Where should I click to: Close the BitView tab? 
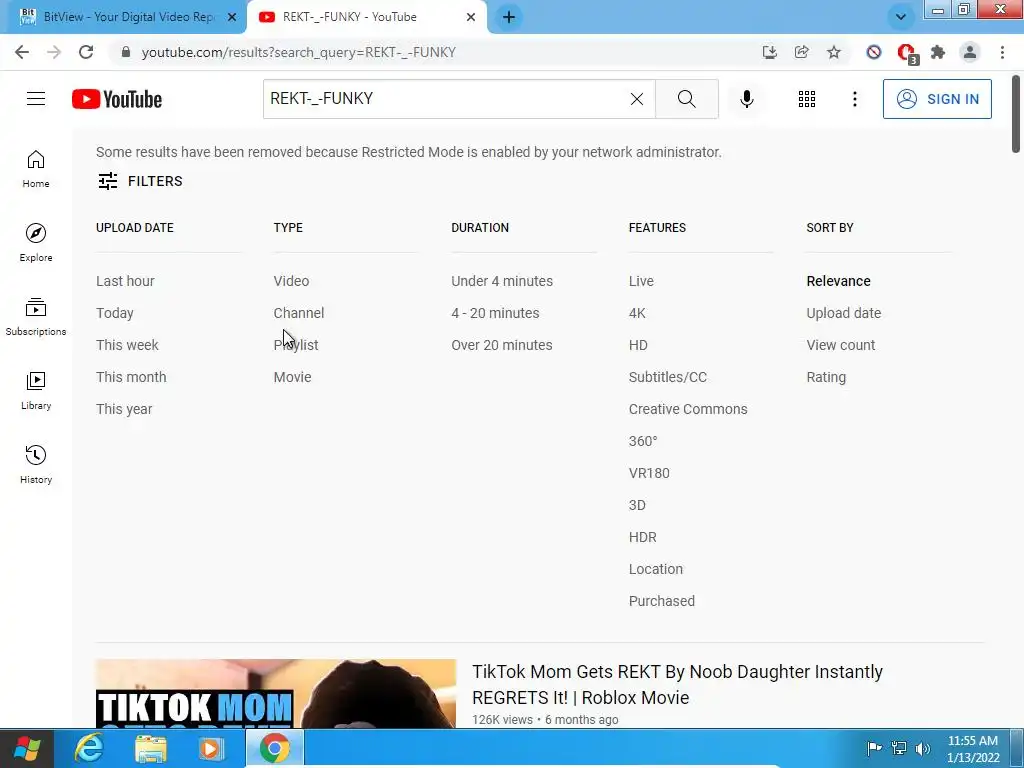232,17
